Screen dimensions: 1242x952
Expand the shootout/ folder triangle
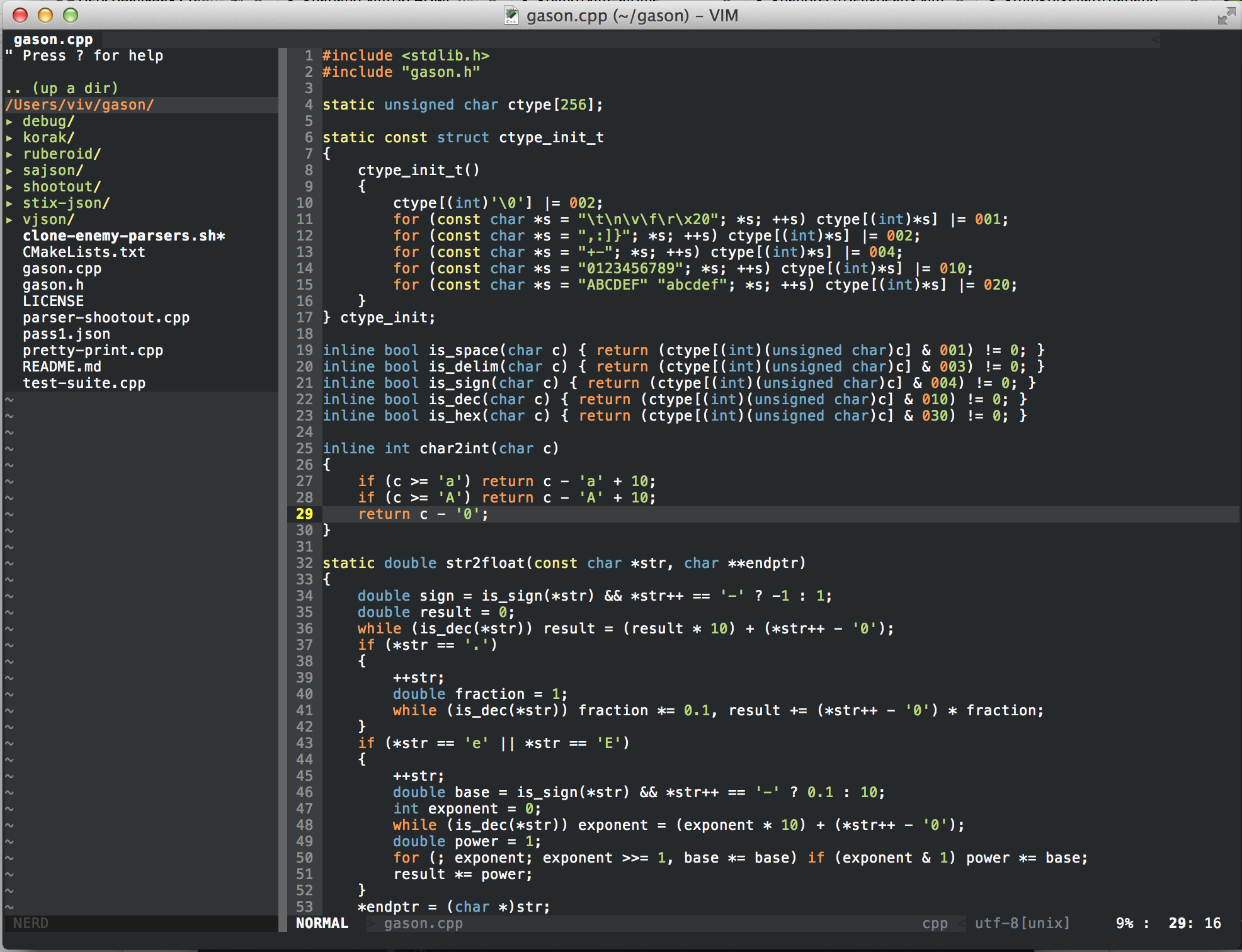(9, 187)
